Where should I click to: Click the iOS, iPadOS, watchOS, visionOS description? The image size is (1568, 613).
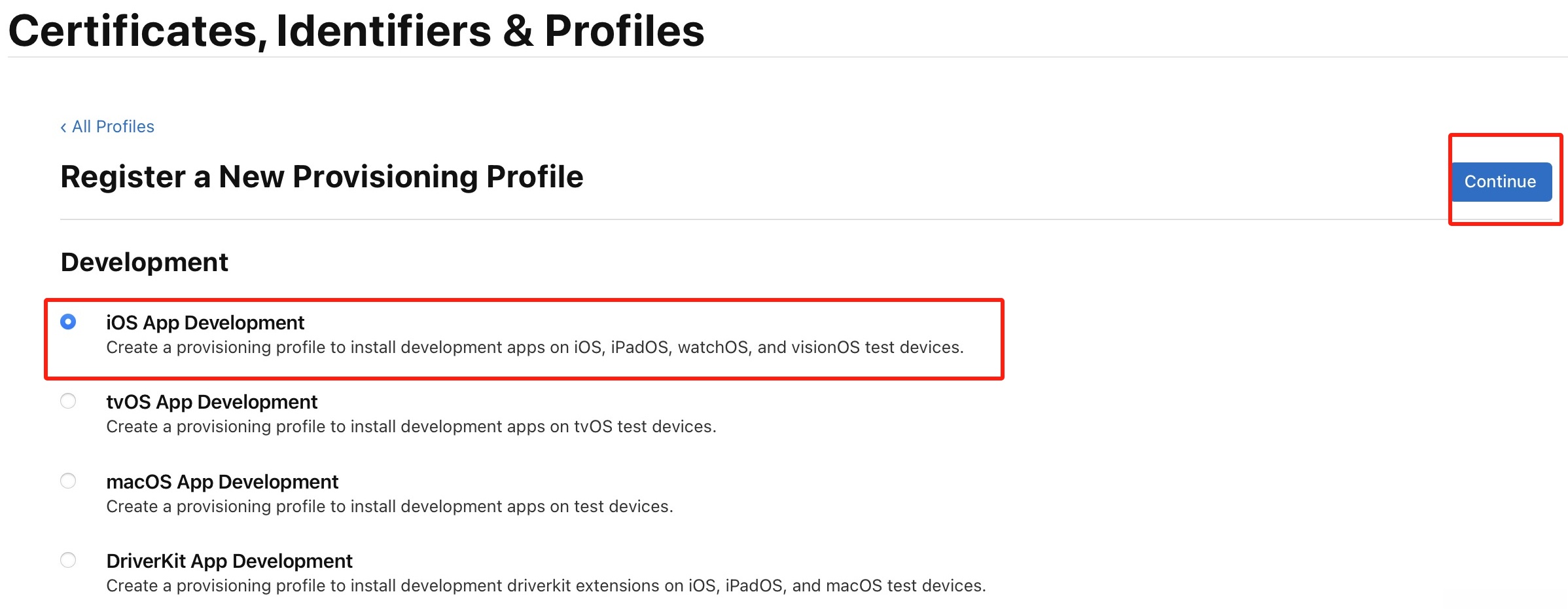tap(535, 347)
